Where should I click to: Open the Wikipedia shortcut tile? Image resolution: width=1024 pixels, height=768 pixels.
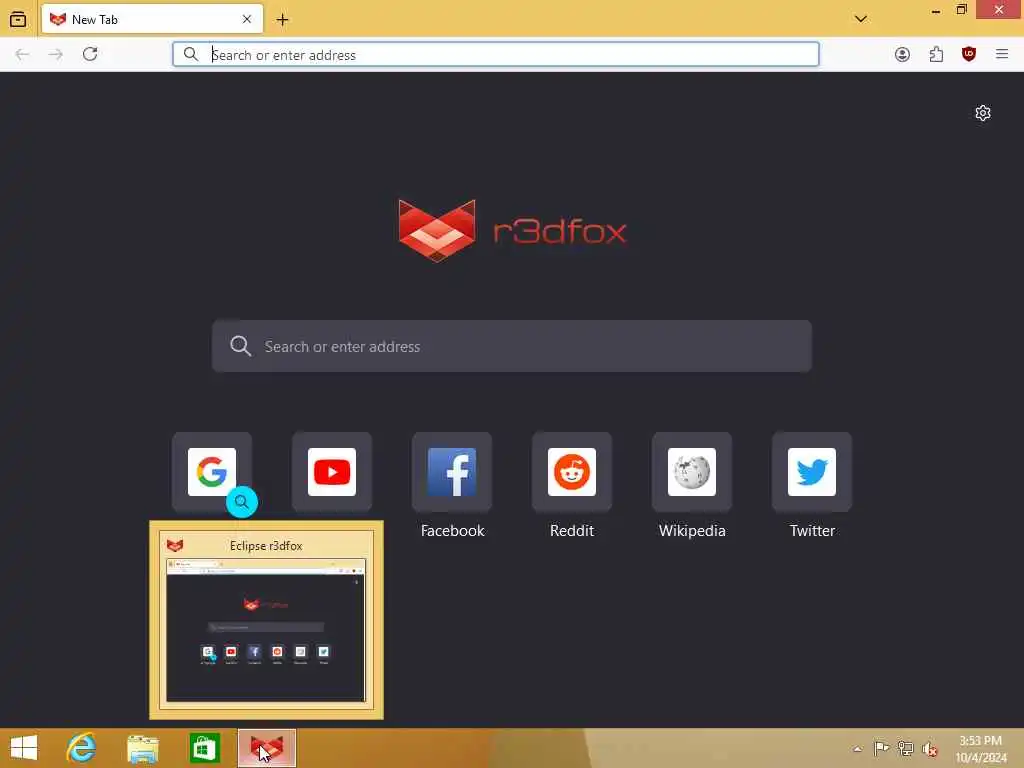point(692,472)
